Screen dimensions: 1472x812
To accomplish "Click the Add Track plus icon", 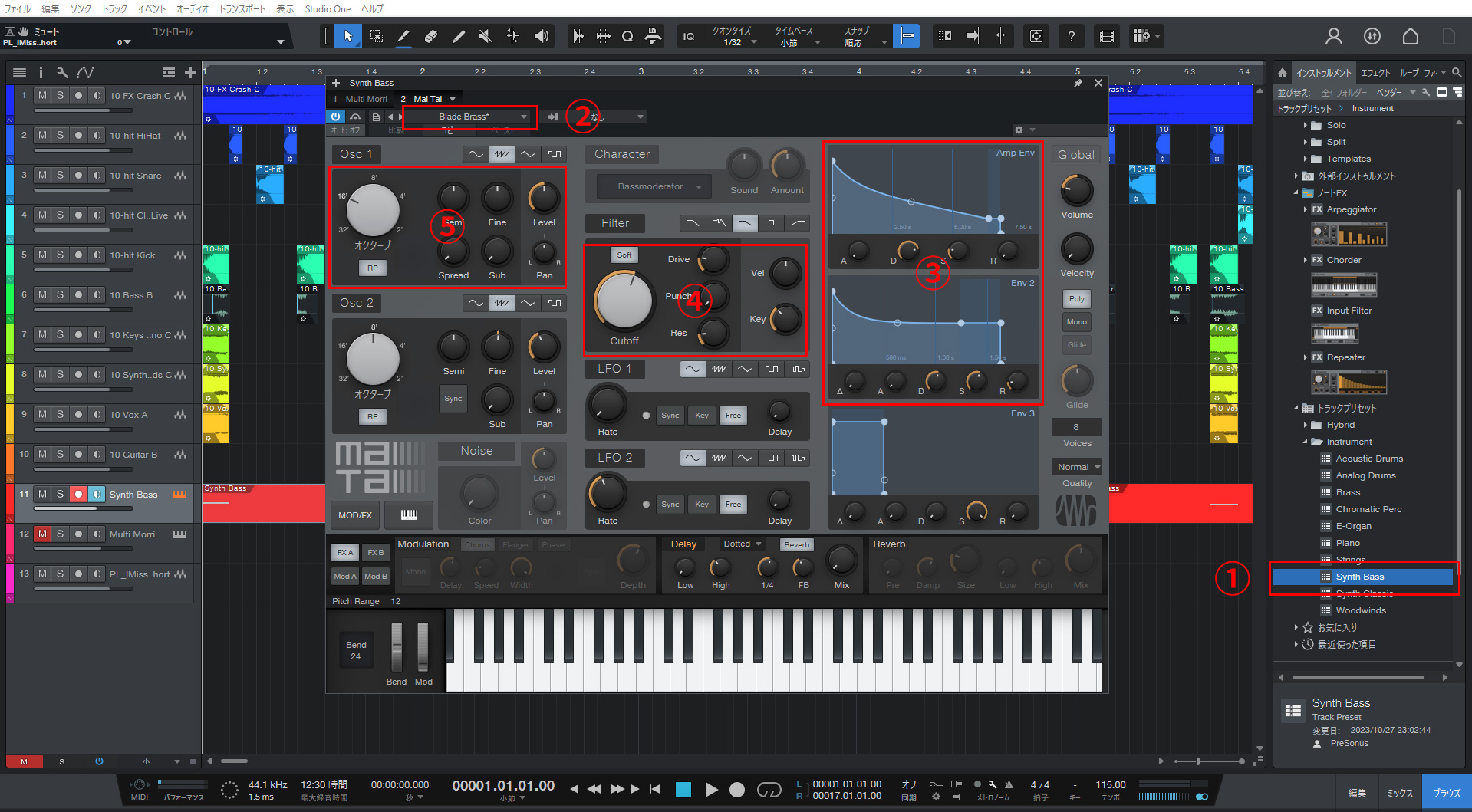I will point(190,73).
